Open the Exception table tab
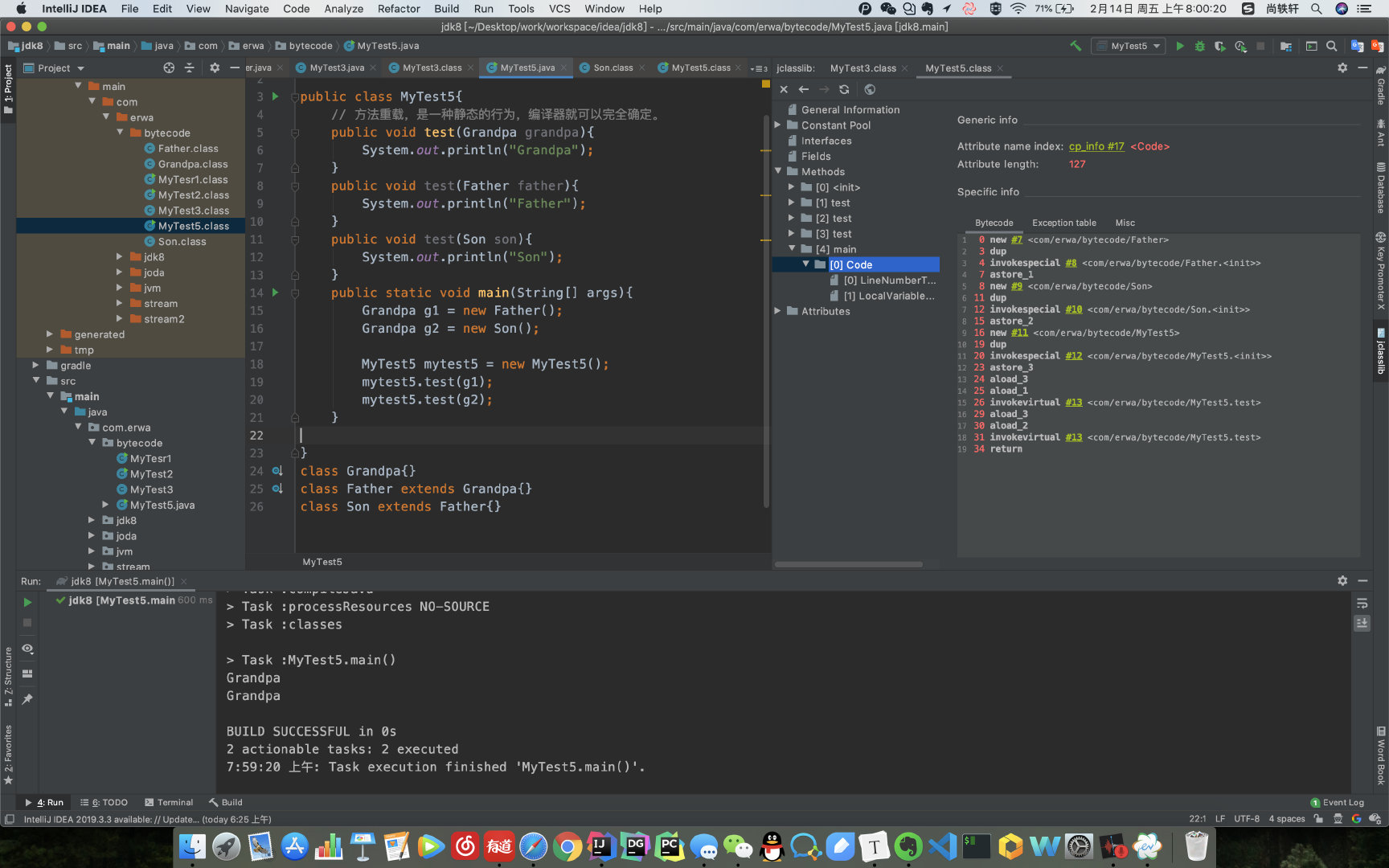Image resolution: width=1389 pixels, height=868 pixels. coord(1063,223)
